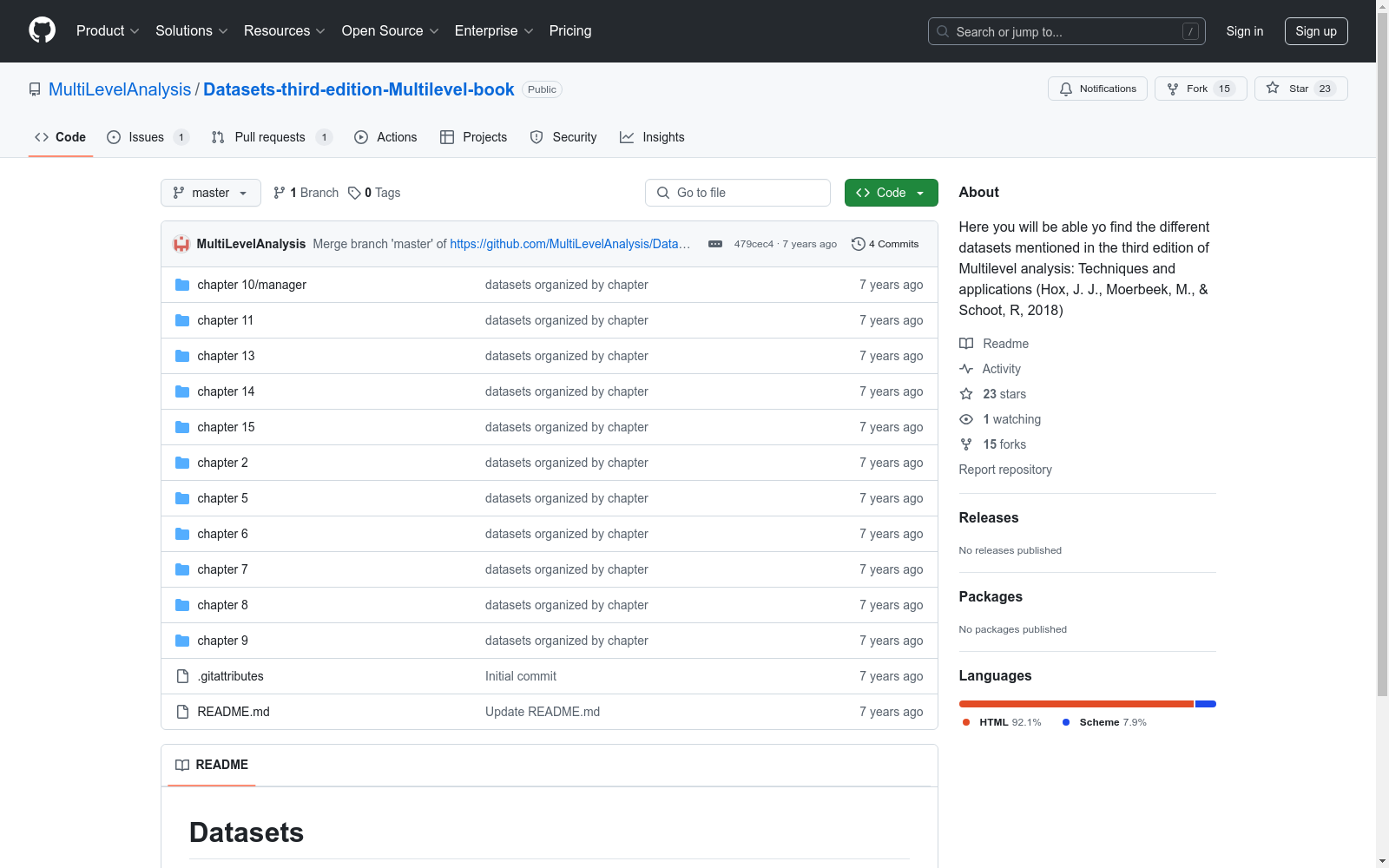Open the Pricing link
Image resolution: width=1389 pixels, height=868 pixels.
(x=570, y=30)
